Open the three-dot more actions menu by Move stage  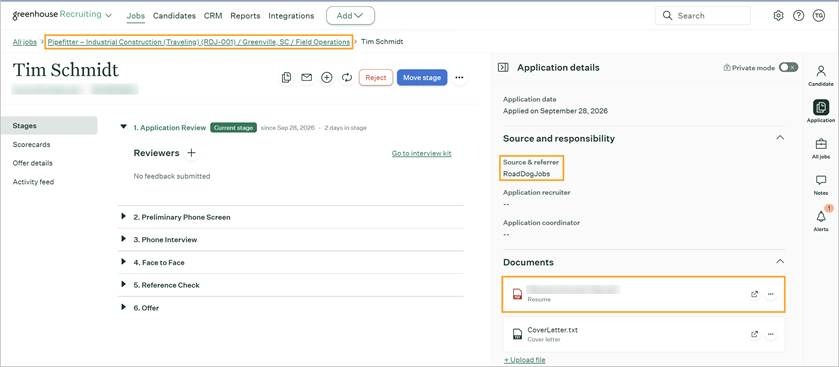(x=459, y=78)
